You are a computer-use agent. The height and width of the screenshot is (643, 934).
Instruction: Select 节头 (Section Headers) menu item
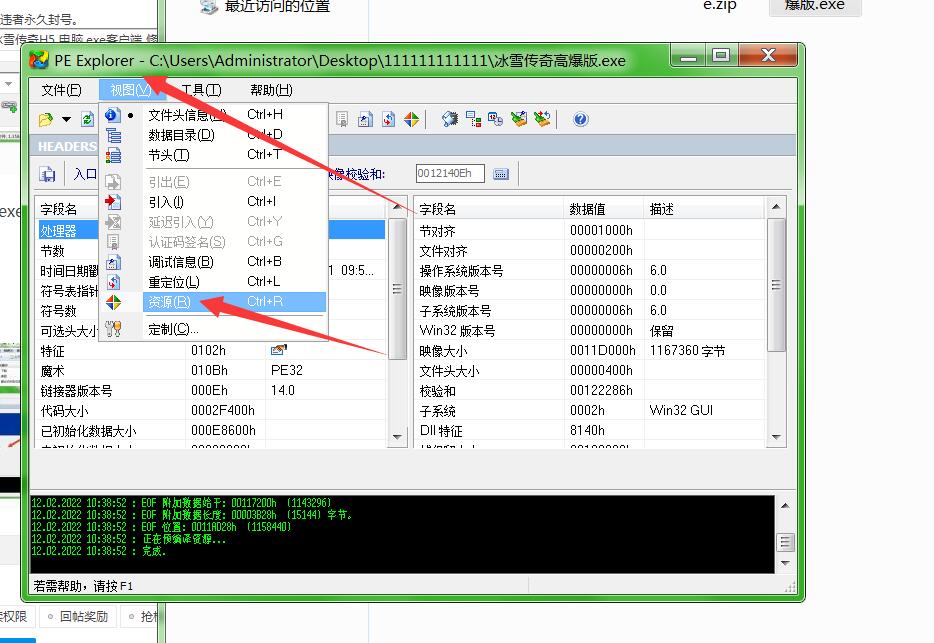168,155
